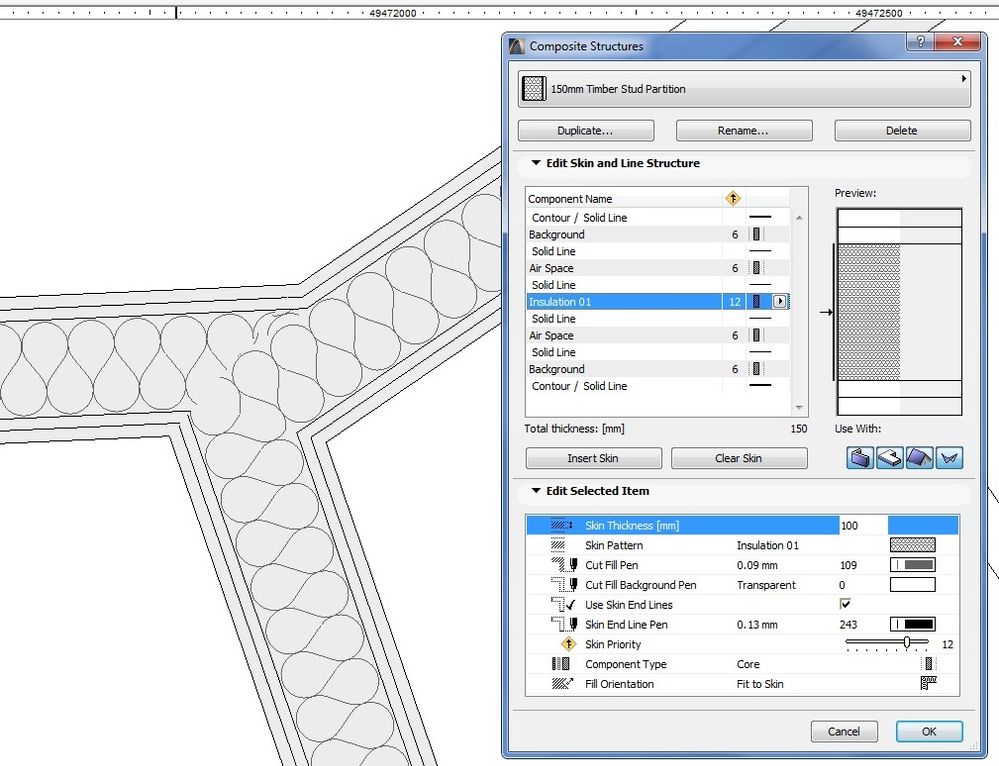Click the Insulation 01 row priority value 12

coord(735,301)
